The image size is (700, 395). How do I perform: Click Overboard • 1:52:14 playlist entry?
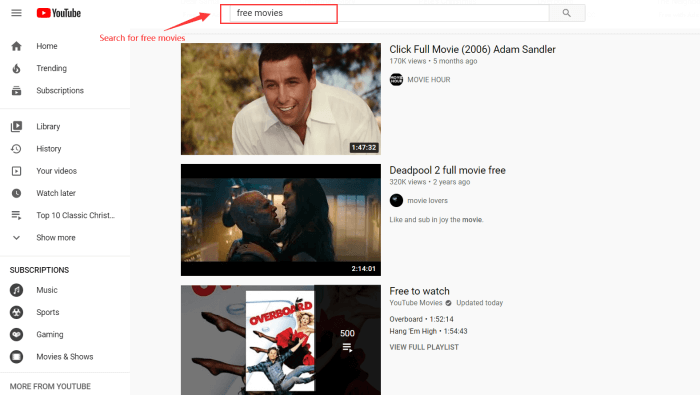[421, 320]
